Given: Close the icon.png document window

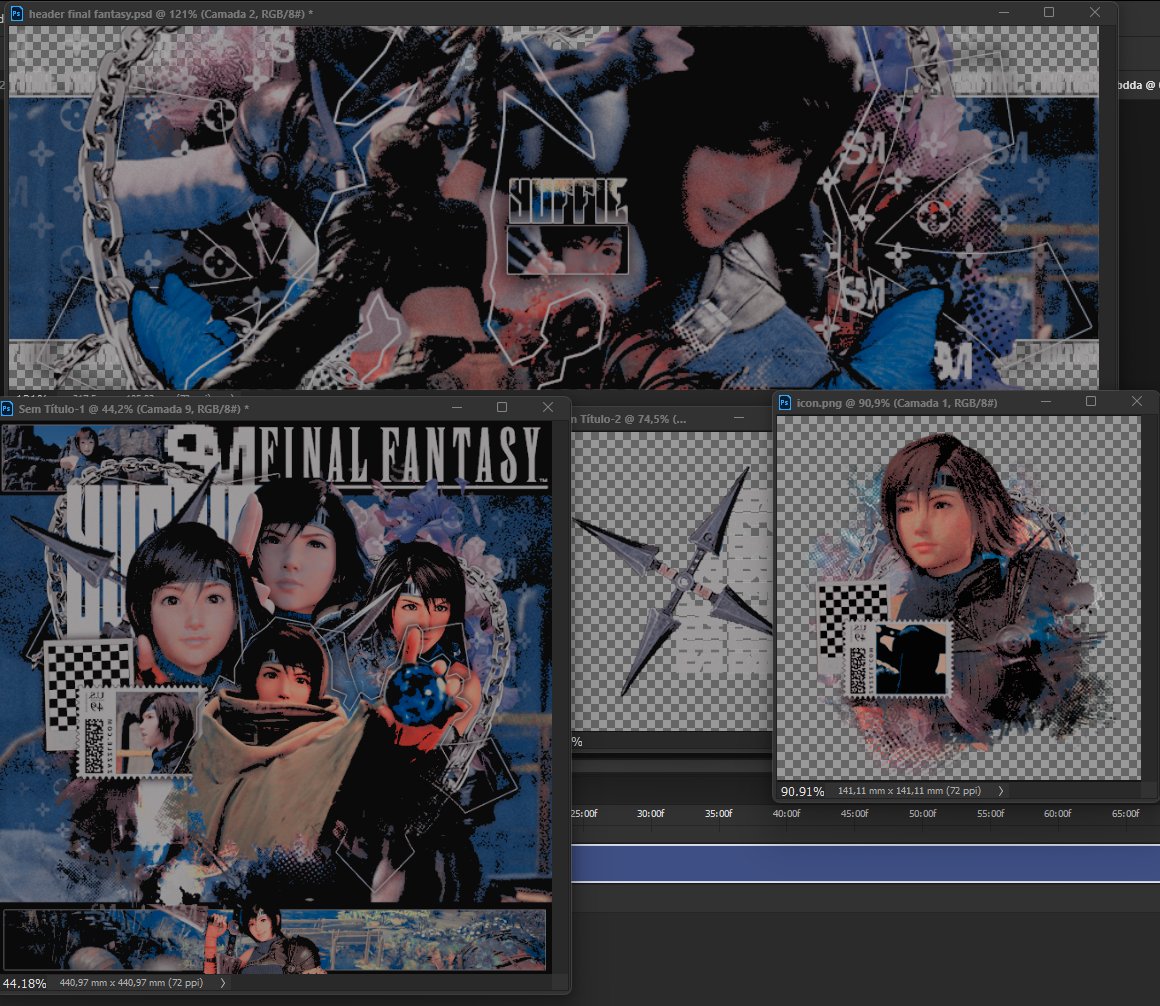Looking at the screenshot, I should coord(1137,402).
